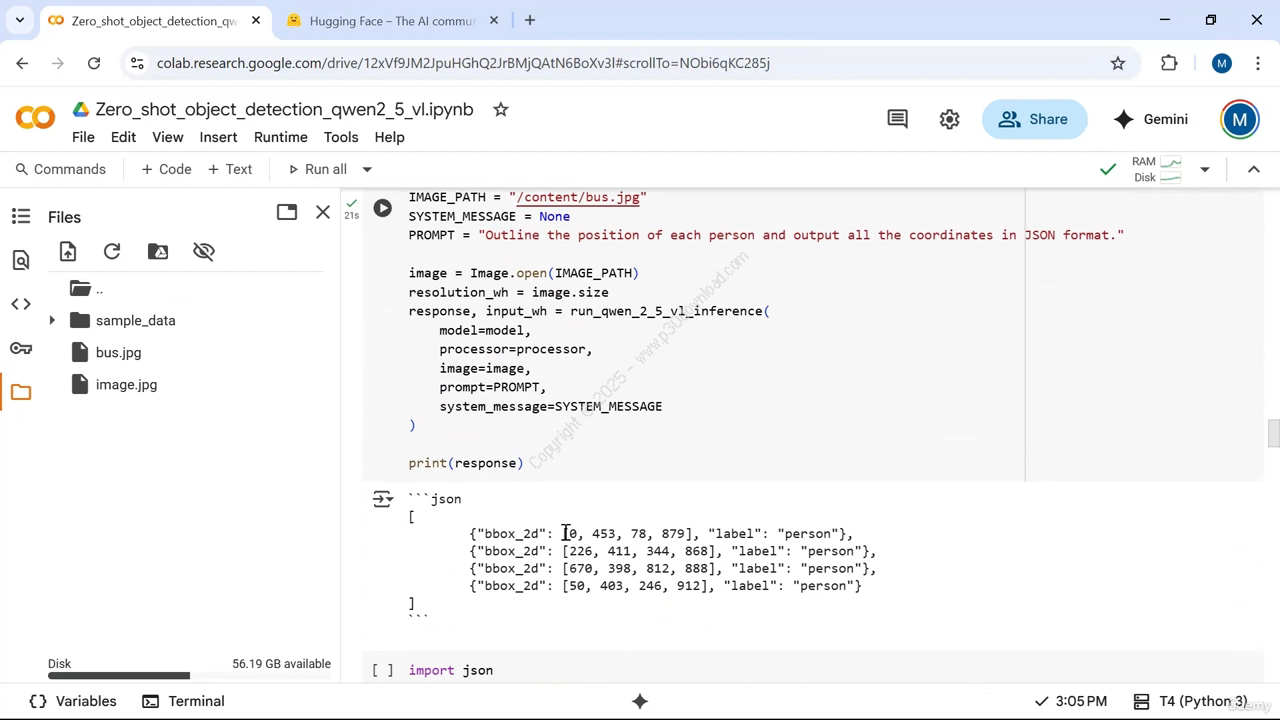Image resolution: width=1280 pixels, height=720 pixels.
Task: Toggle hidden files visibility
Action: click(204, 252)
